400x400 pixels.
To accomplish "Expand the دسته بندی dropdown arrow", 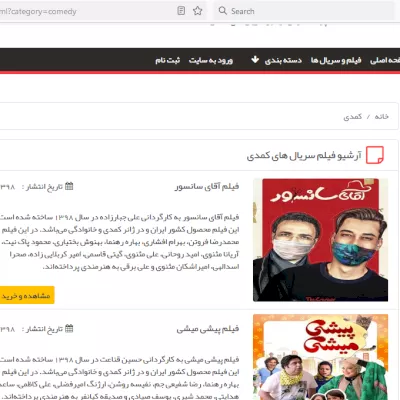I will 255,60.
